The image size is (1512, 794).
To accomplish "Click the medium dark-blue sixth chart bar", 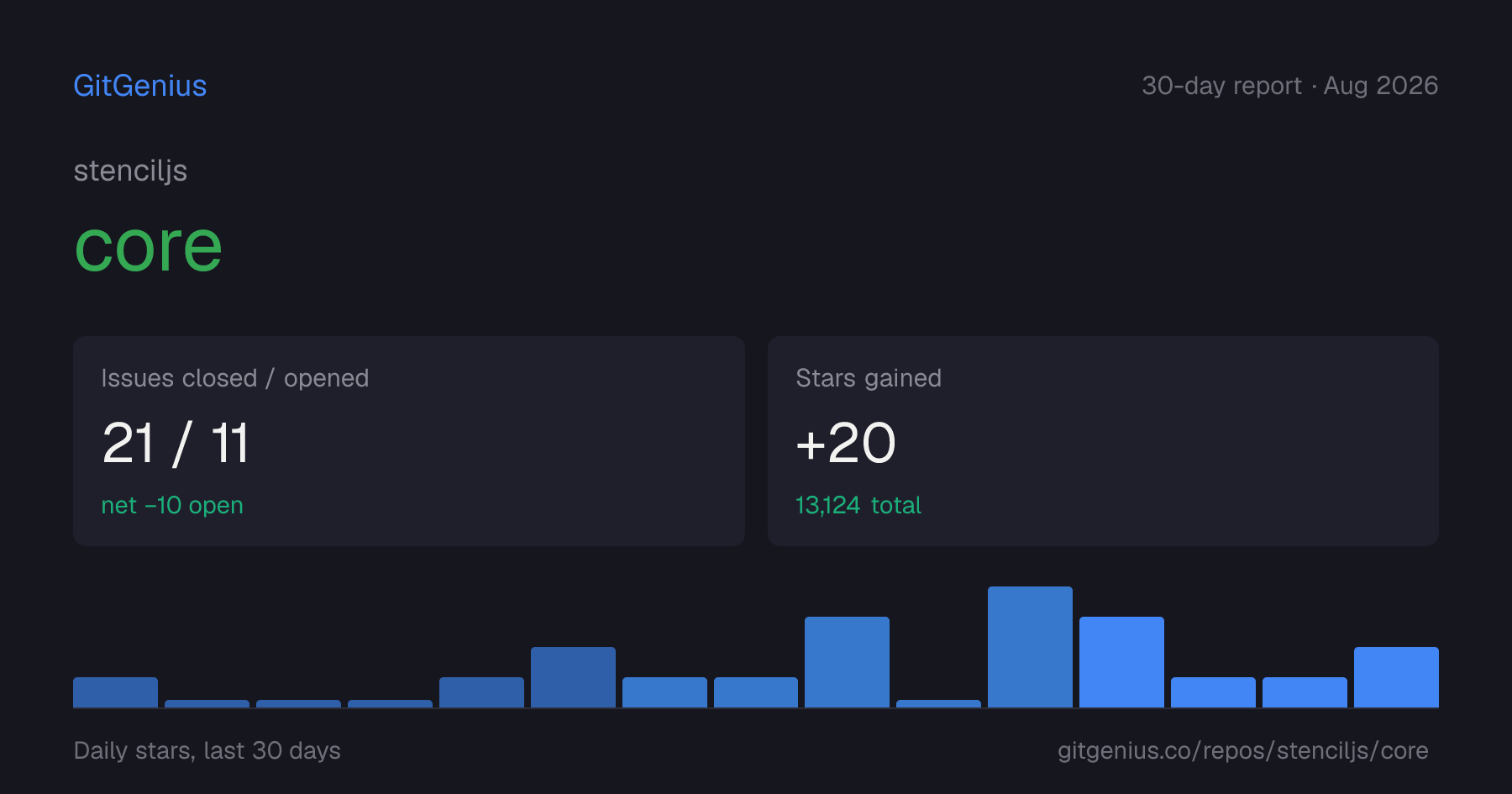I will pyautogui.click(x=573, y=677).
